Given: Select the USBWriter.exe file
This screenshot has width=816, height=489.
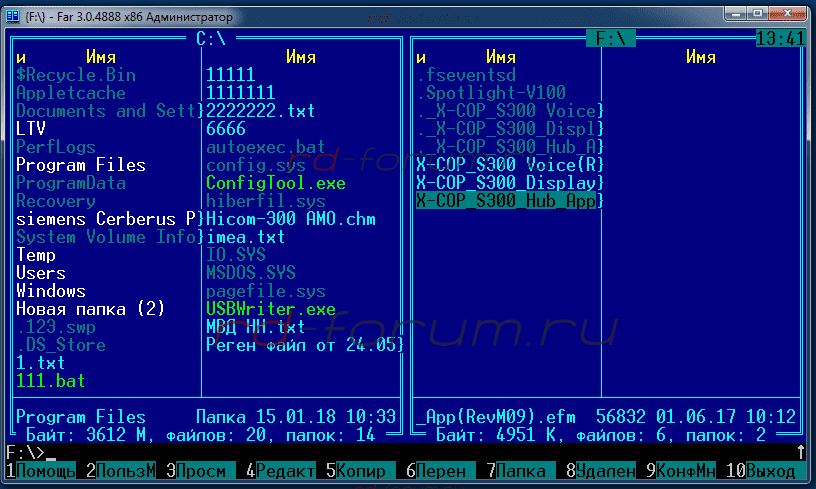Looking at the screenshot, I should [x=271, y=309].
